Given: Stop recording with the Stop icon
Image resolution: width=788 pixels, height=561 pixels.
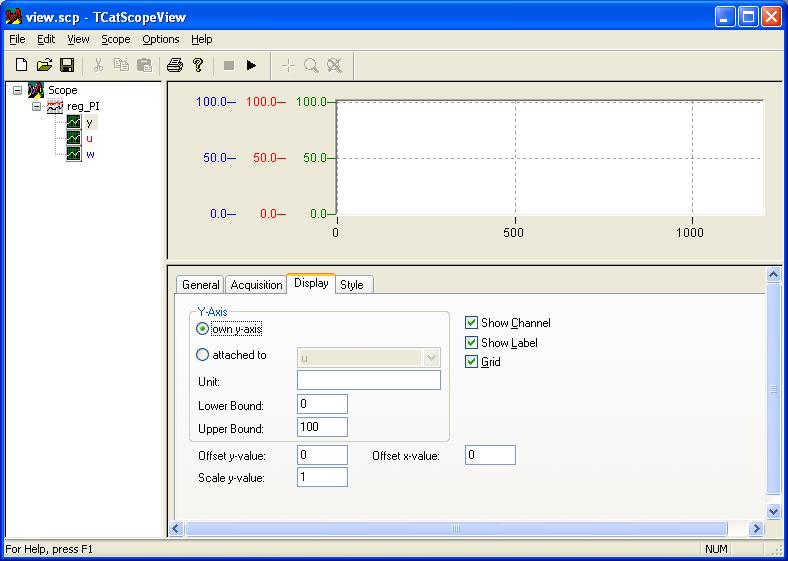Looking at the screenshot, I should pyautogui.click(x=229, y=65).
